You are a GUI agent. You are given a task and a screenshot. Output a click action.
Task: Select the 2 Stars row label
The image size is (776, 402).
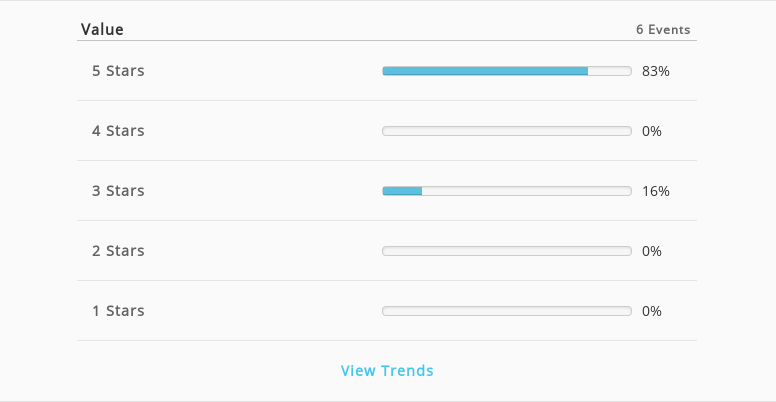pos(118,251)
